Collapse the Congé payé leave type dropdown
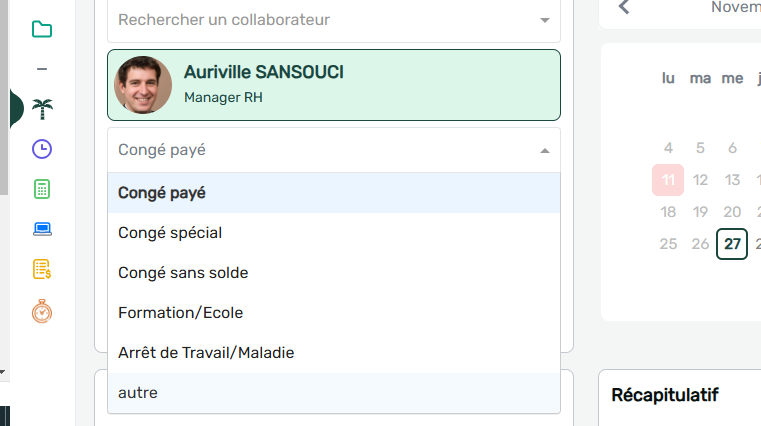The image size is (761, 426). (x=544, y=151)
